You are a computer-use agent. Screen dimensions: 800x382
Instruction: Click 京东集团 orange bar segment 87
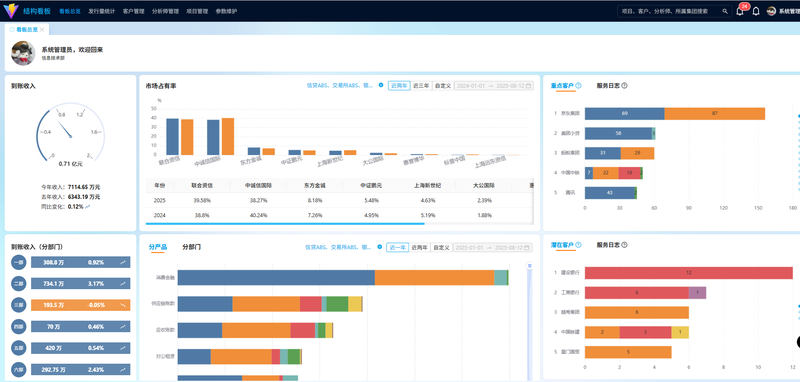click(715, 113)
